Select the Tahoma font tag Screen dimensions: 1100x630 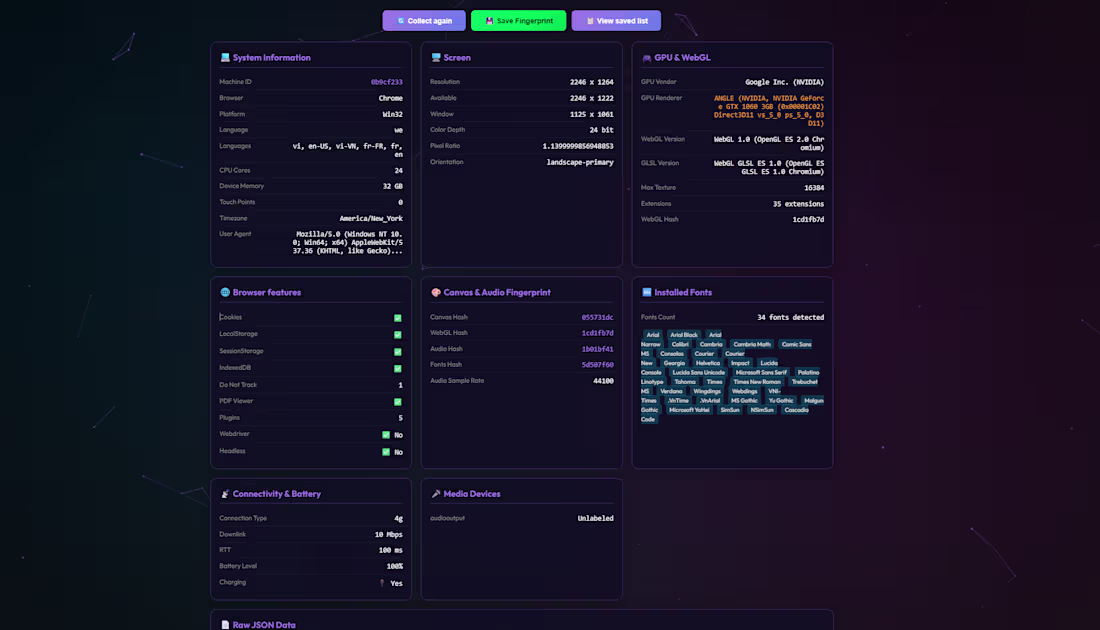(x=685, y=382)
